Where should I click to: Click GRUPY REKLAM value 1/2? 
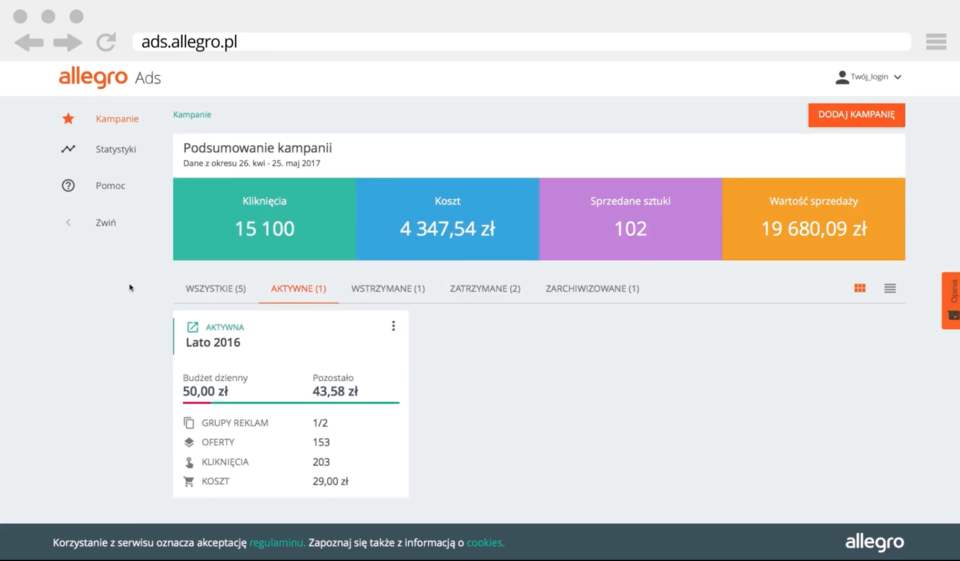point(320,423)
